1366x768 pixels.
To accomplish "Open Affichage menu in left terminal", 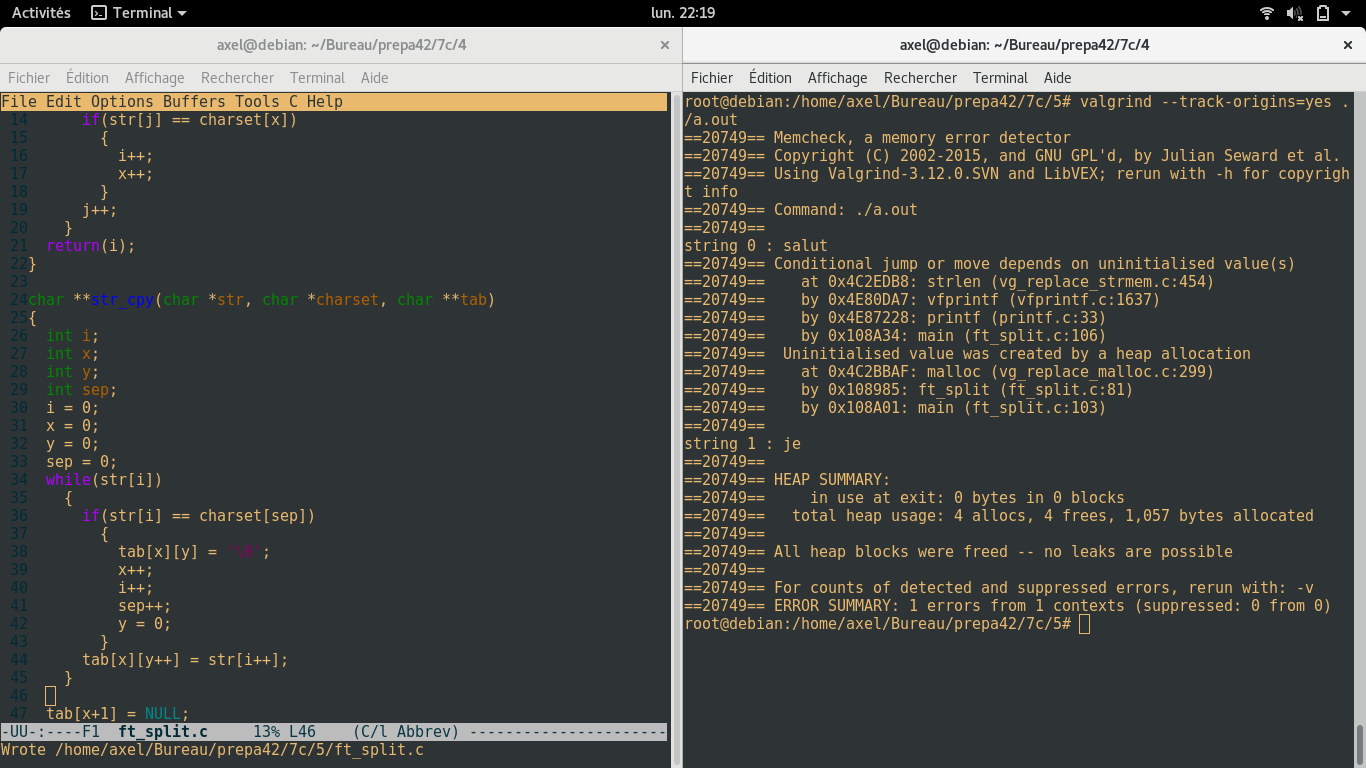I will tap(154, 78).
